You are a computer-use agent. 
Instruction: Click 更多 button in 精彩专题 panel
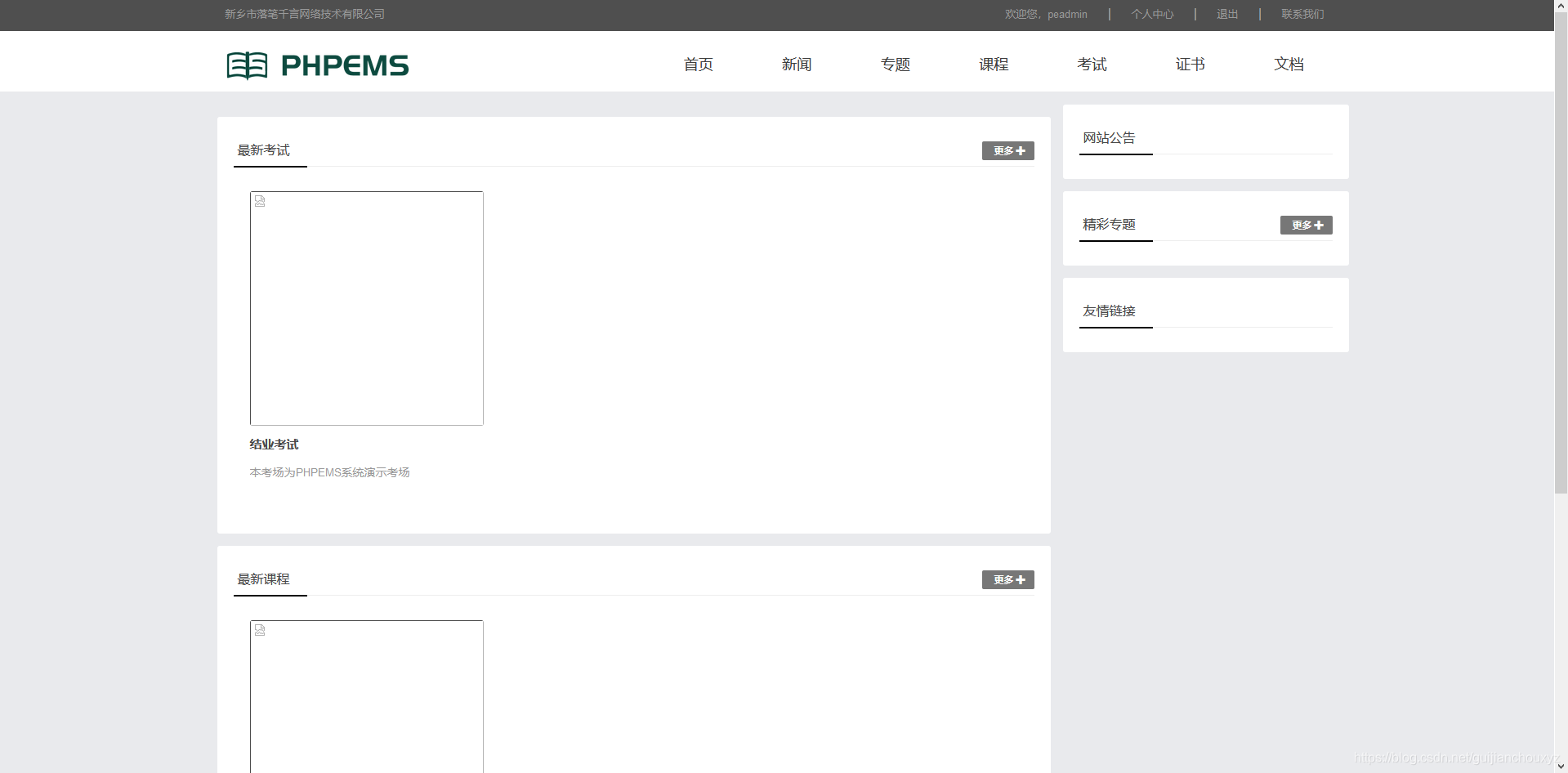coord(1306,226)
